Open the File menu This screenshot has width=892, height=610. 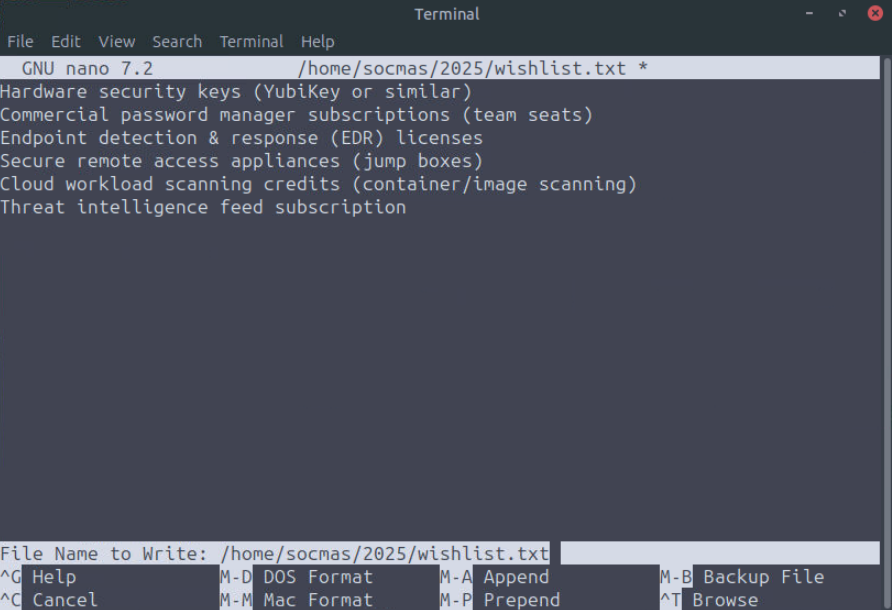pos(20,41)
